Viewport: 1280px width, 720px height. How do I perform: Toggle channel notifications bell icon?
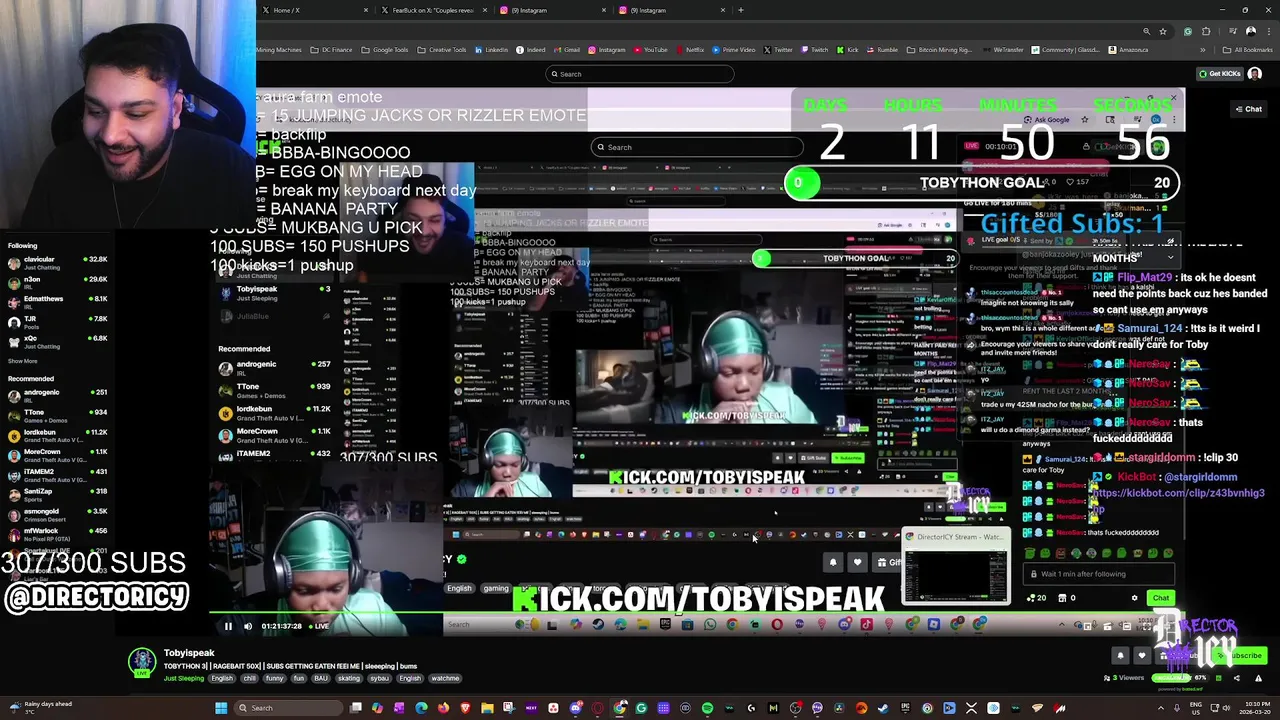pos(1120,656)
